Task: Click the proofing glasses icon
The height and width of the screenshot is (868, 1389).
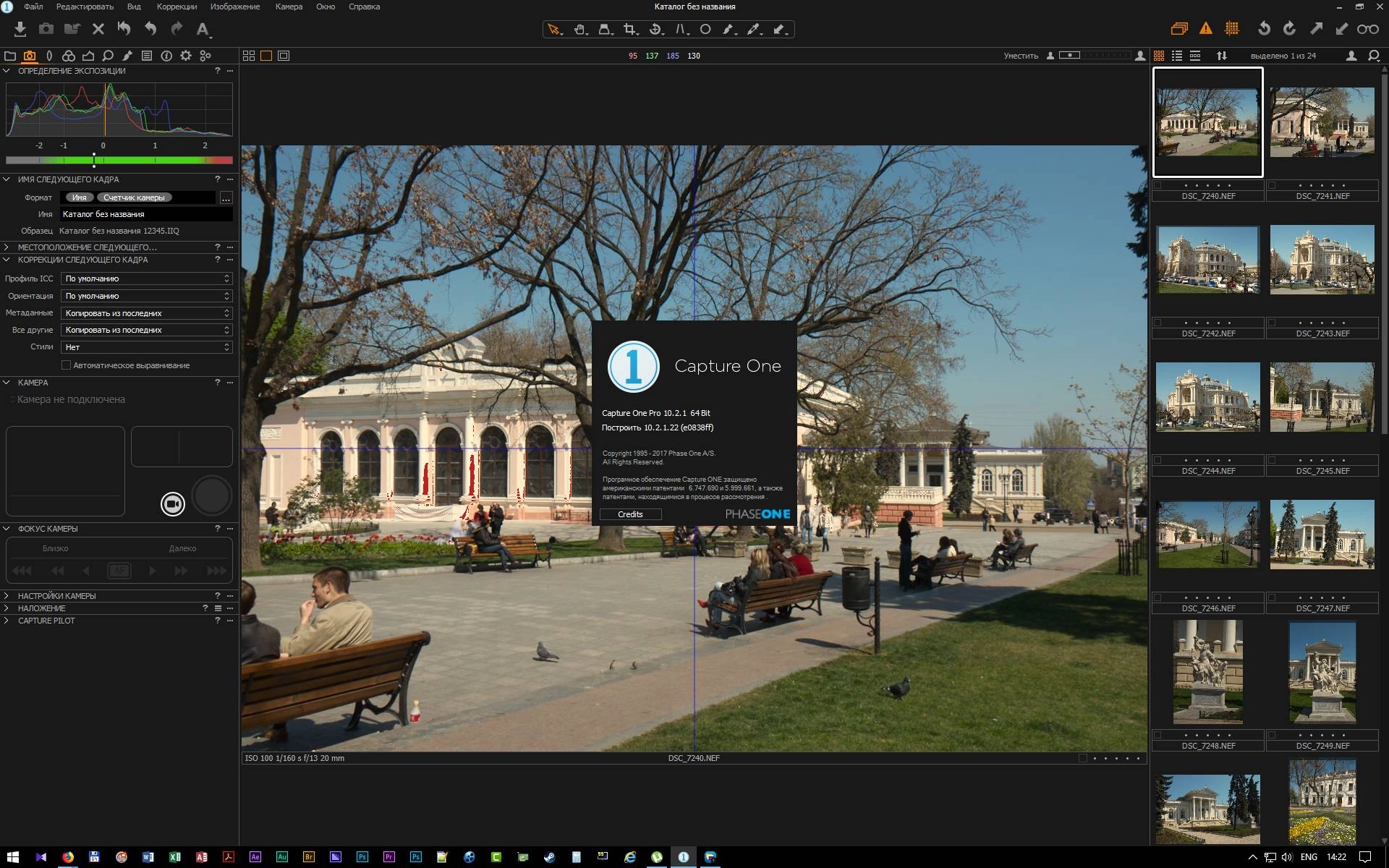Action: click(x=1367, y=29)
